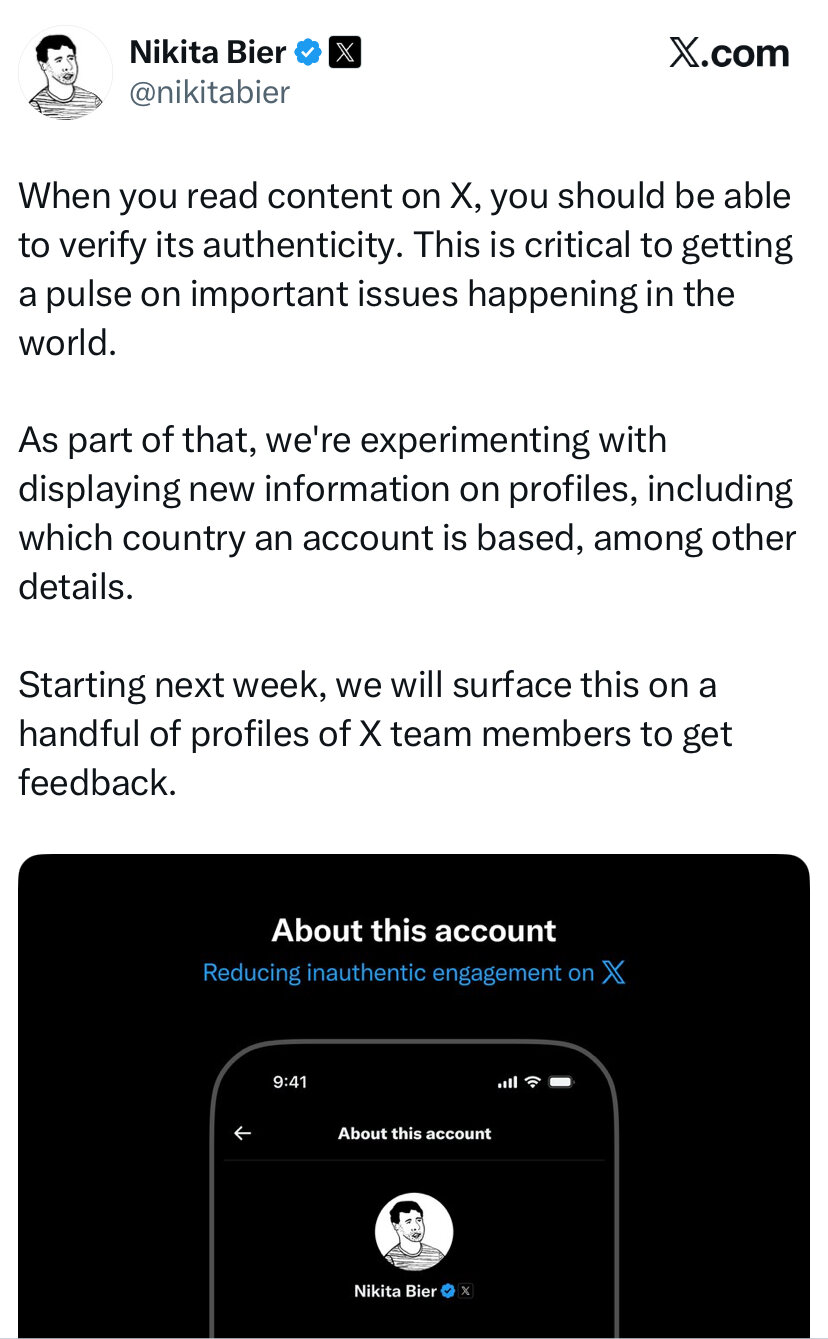The image size is (828, 1339).
Task: Open "Reducing inauthentic engagement on" link text
Action: (x=398, y=972)
